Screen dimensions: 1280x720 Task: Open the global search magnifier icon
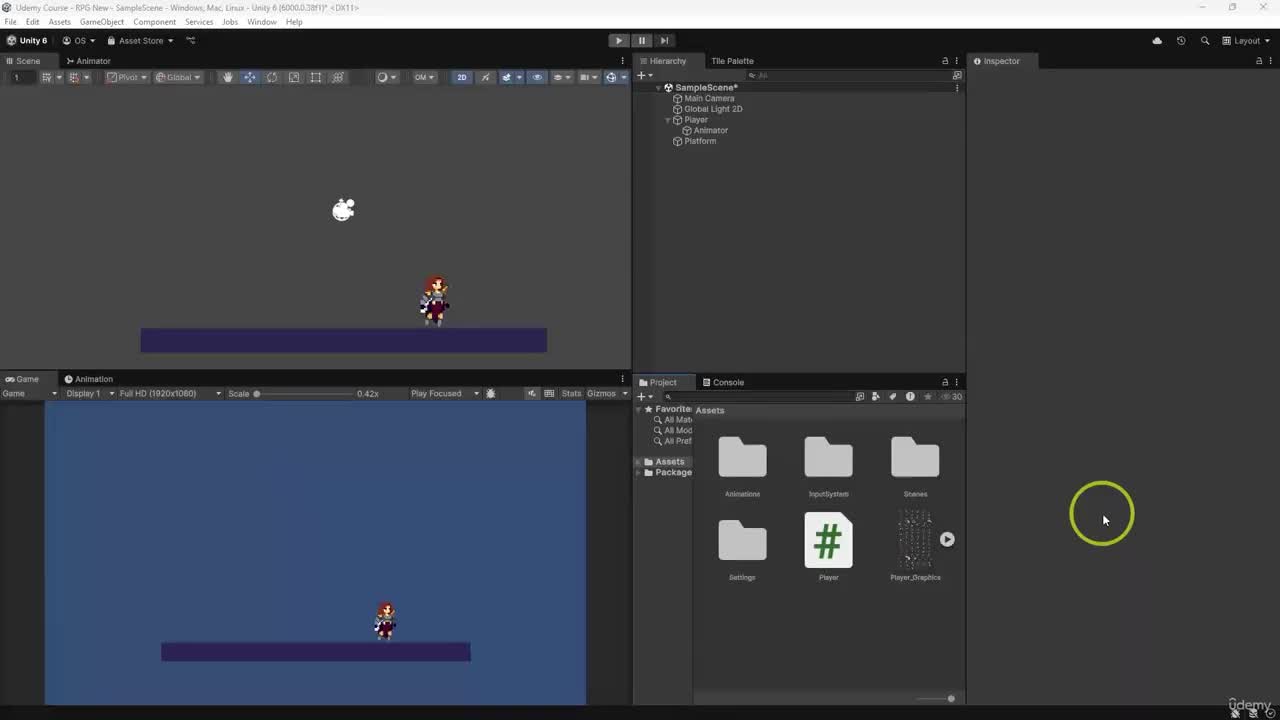tap(1204, 41)
